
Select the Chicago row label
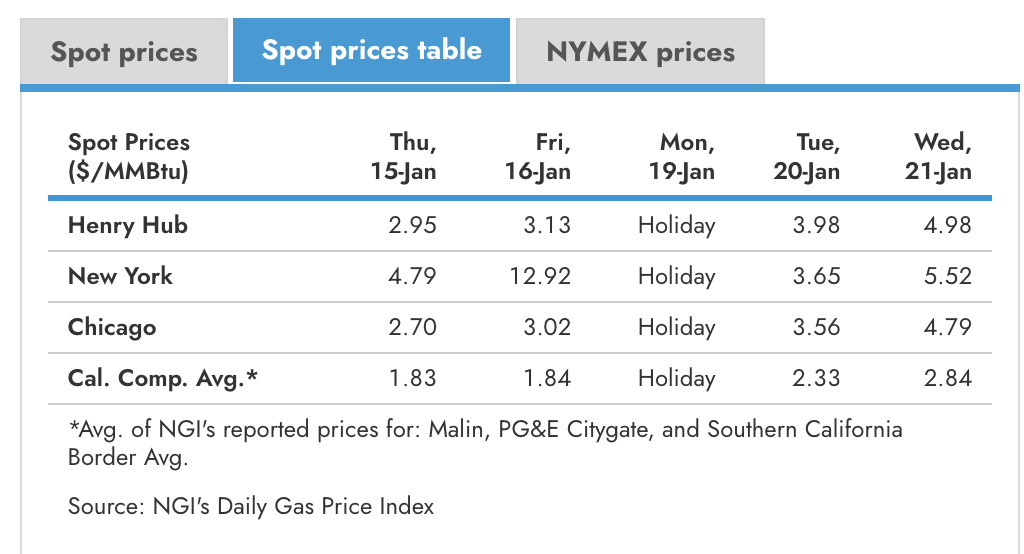click(x=112, y=327)
